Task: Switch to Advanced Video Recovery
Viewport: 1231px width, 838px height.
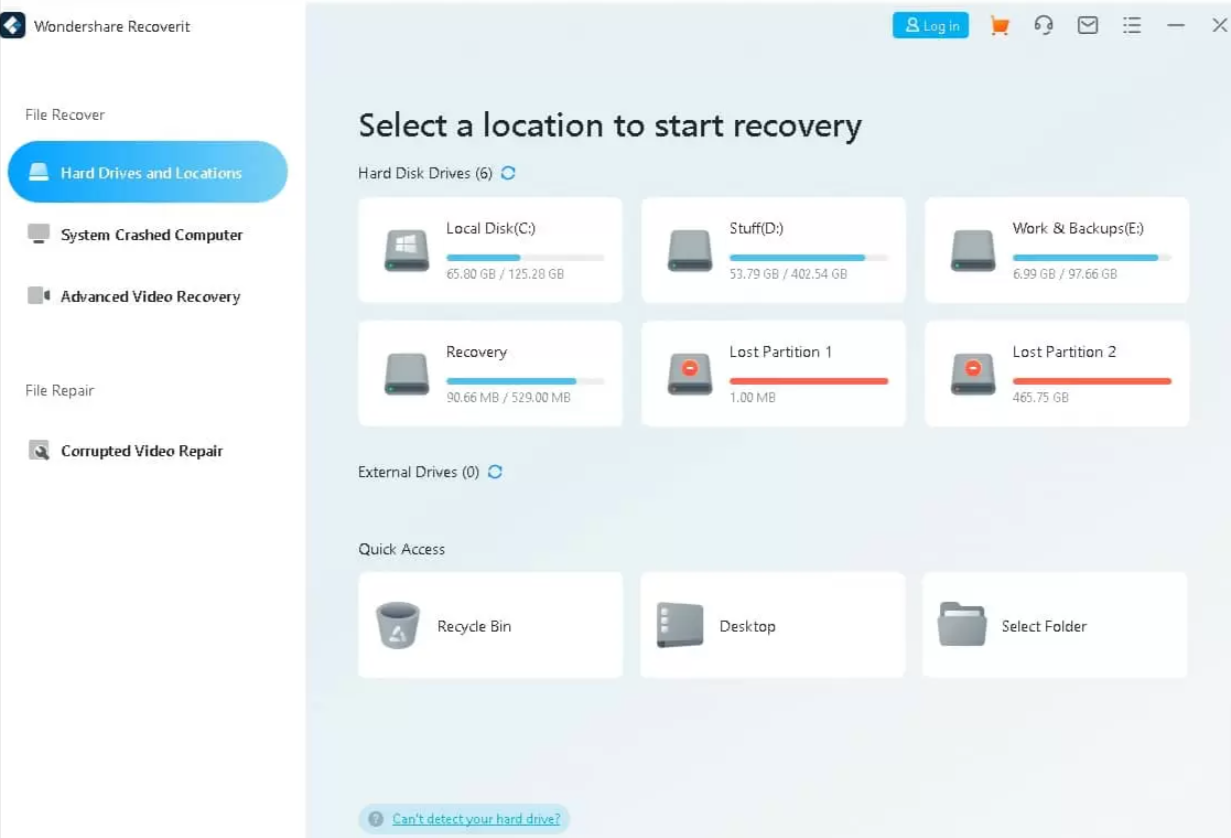Action: pos(149,297)
